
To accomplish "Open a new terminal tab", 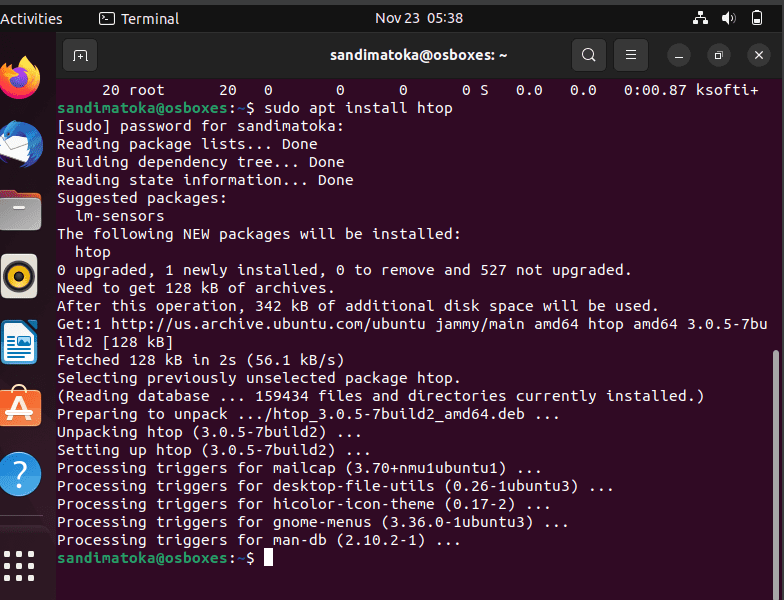I will point(80,55).
